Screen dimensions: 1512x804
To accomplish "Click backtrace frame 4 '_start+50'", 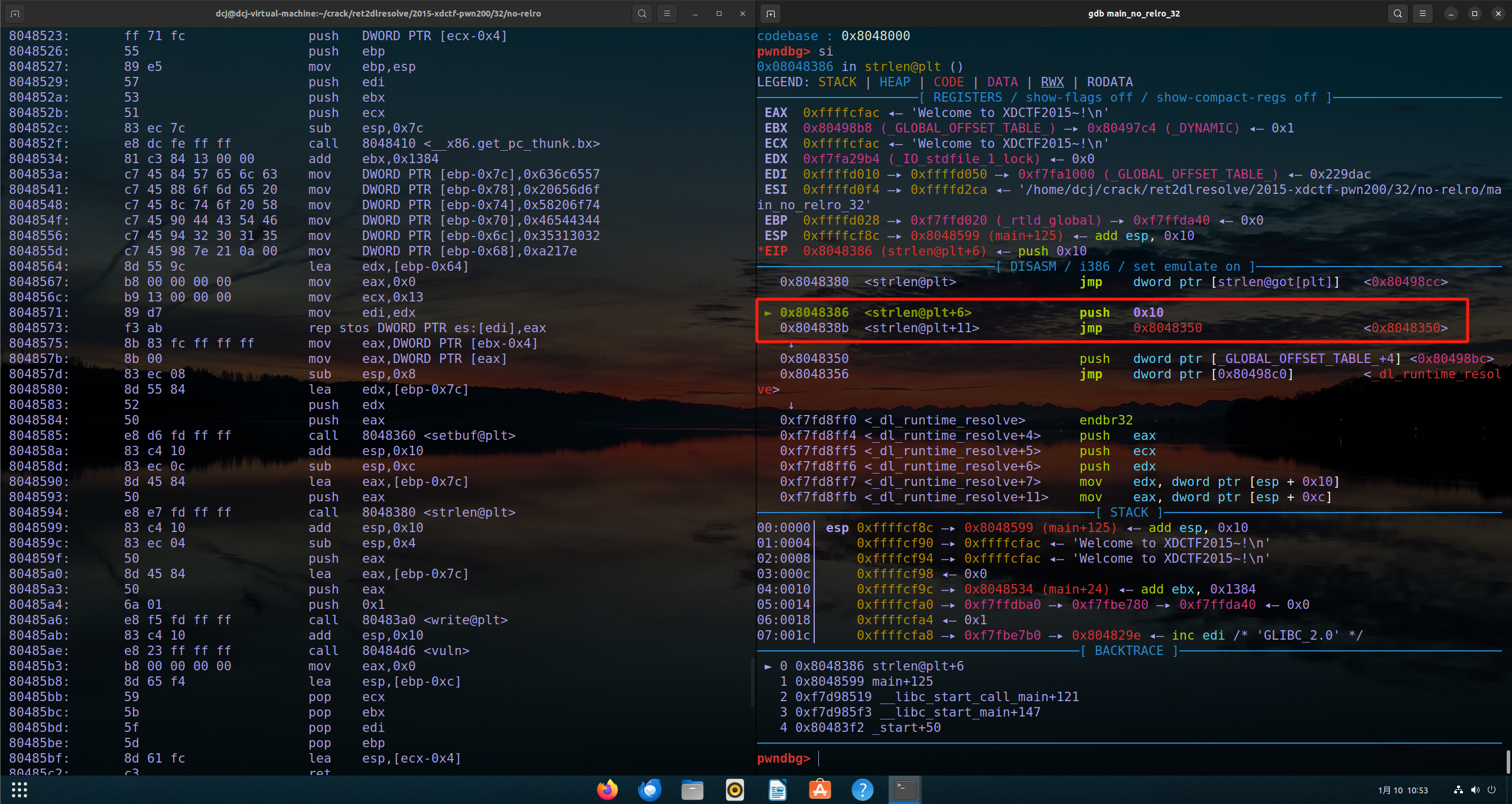I will click(x=860, y=728).
